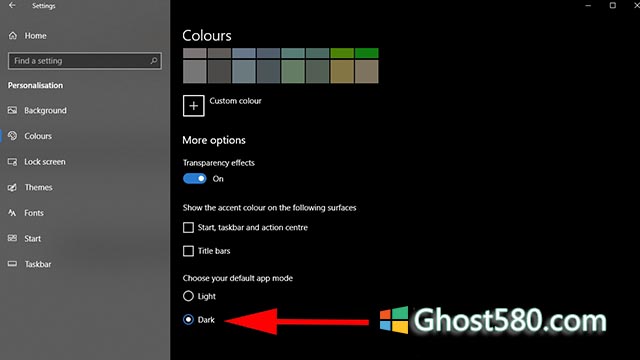Viewport: 640px width, 360px height.
Task: Click the Transparency effects label
Action: (219, 163)
